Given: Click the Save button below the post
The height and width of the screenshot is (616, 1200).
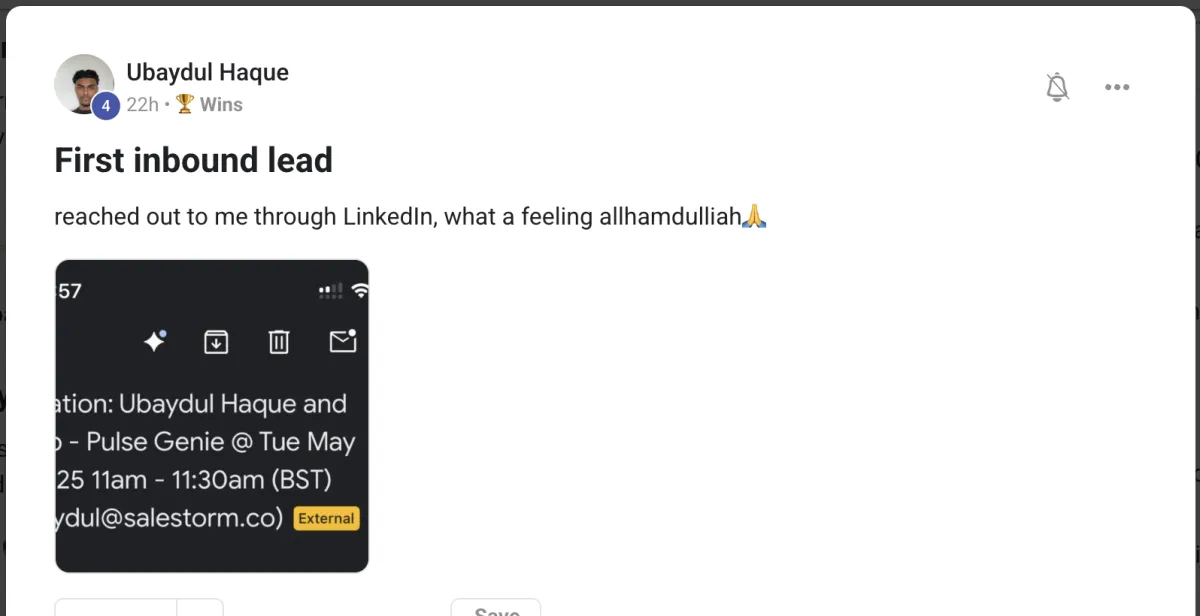Looking at the screenshot, I should pos(496,608).
